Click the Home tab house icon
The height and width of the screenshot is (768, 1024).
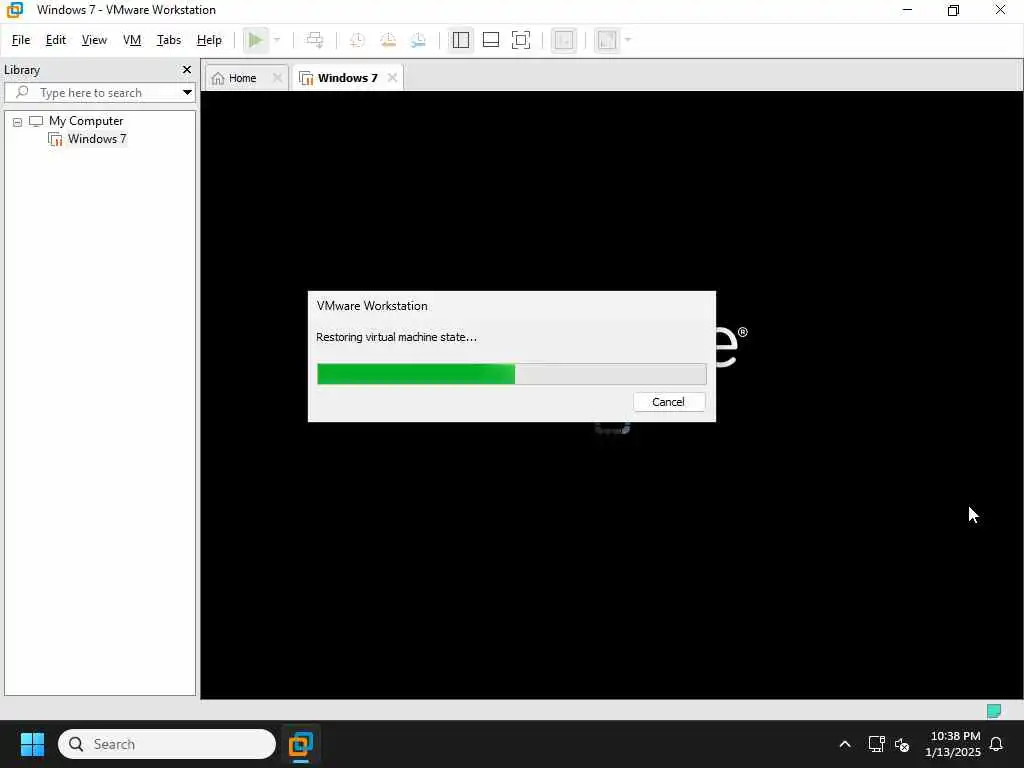218,78
